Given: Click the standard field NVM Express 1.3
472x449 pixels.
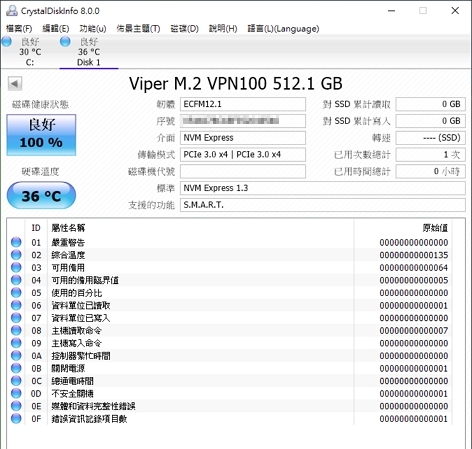Looking at the screenshot, I should click(323, 188).
